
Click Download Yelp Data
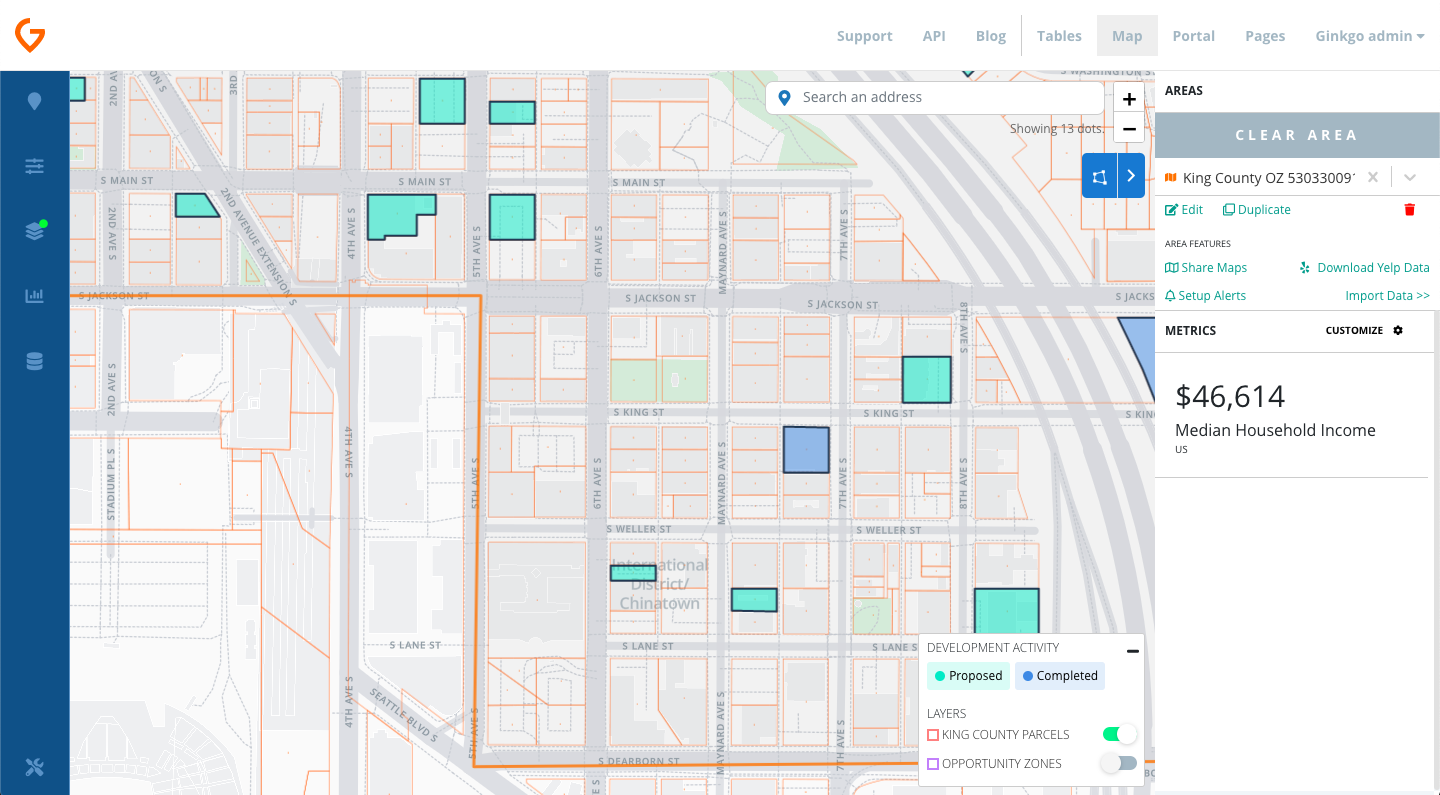pyautogui.click(x=1364, y=268)
